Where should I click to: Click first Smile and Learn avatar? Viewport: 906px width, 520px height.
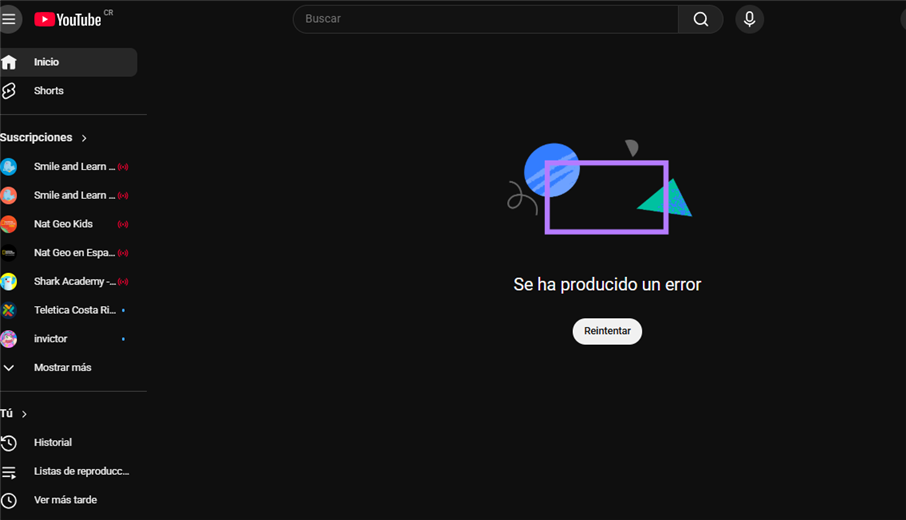point(9,166)
